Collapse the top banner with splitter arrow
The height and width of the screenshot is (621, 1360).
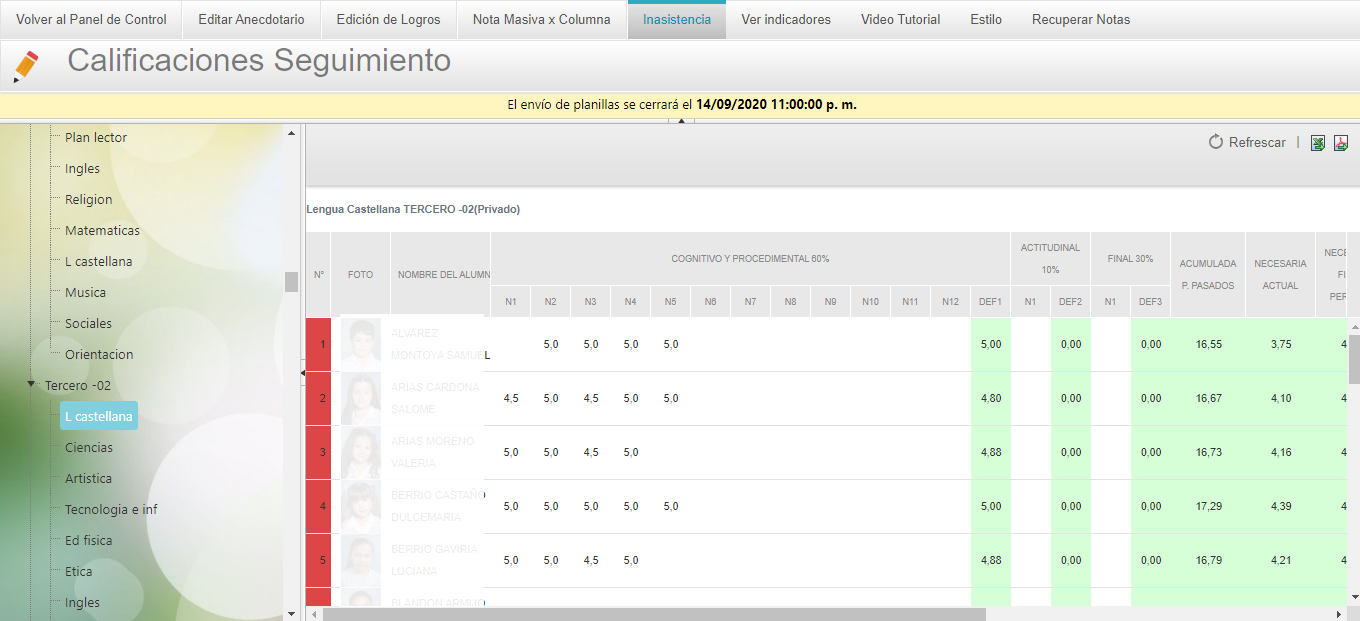680,121
